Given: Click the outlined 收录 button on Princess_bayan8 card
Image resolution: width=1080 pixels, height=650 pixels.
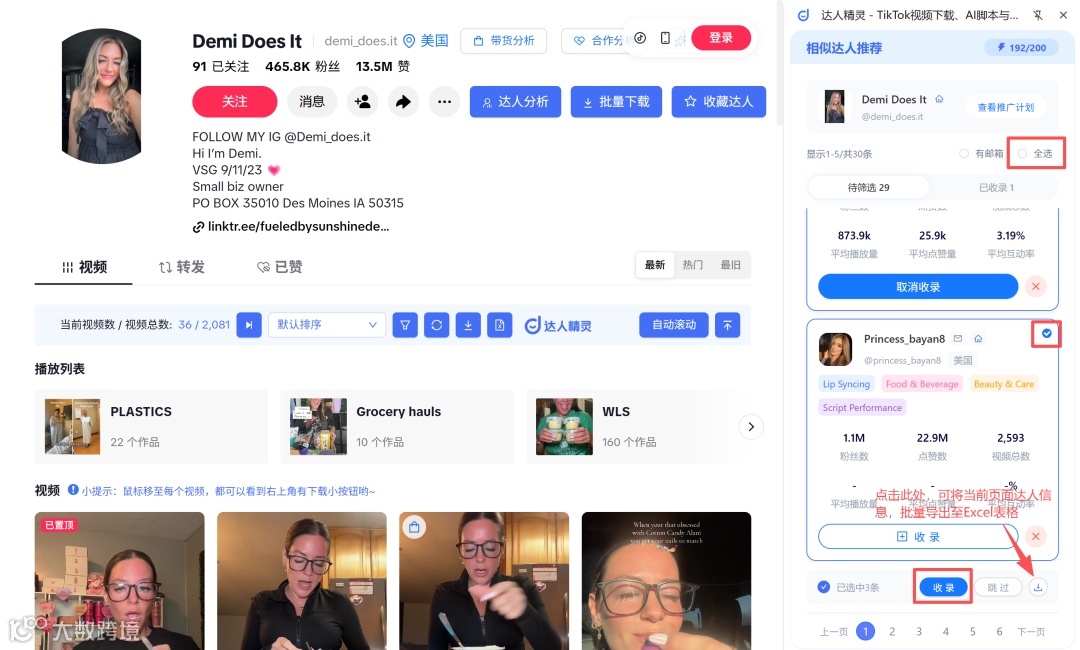Looking at the screenshot, I should pos(917,536).
